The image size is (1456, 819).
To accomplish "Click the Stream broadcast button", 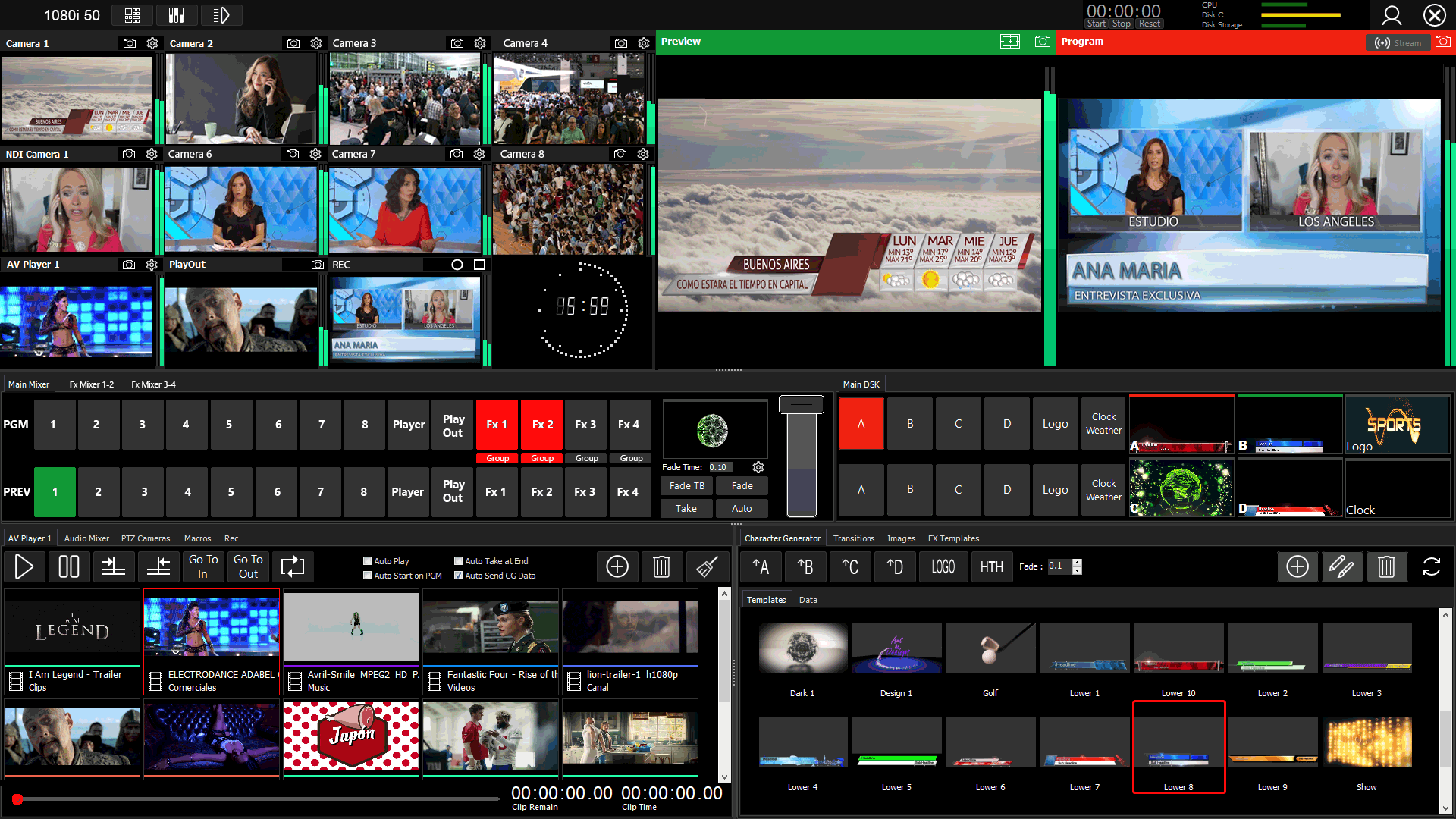I will [1398, 42].
